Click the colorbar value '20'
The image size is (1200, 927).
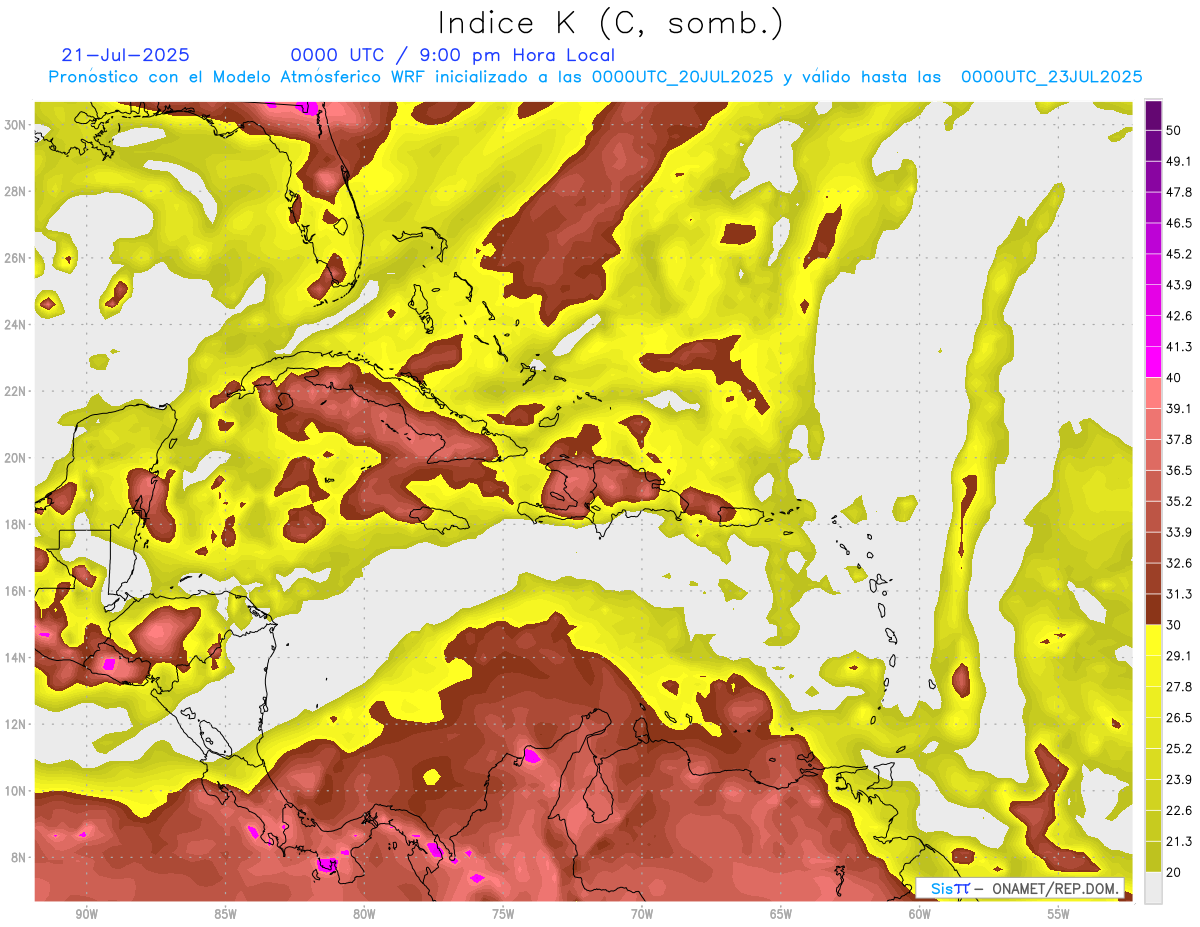pyautogui.click(x=1176, y=872)
